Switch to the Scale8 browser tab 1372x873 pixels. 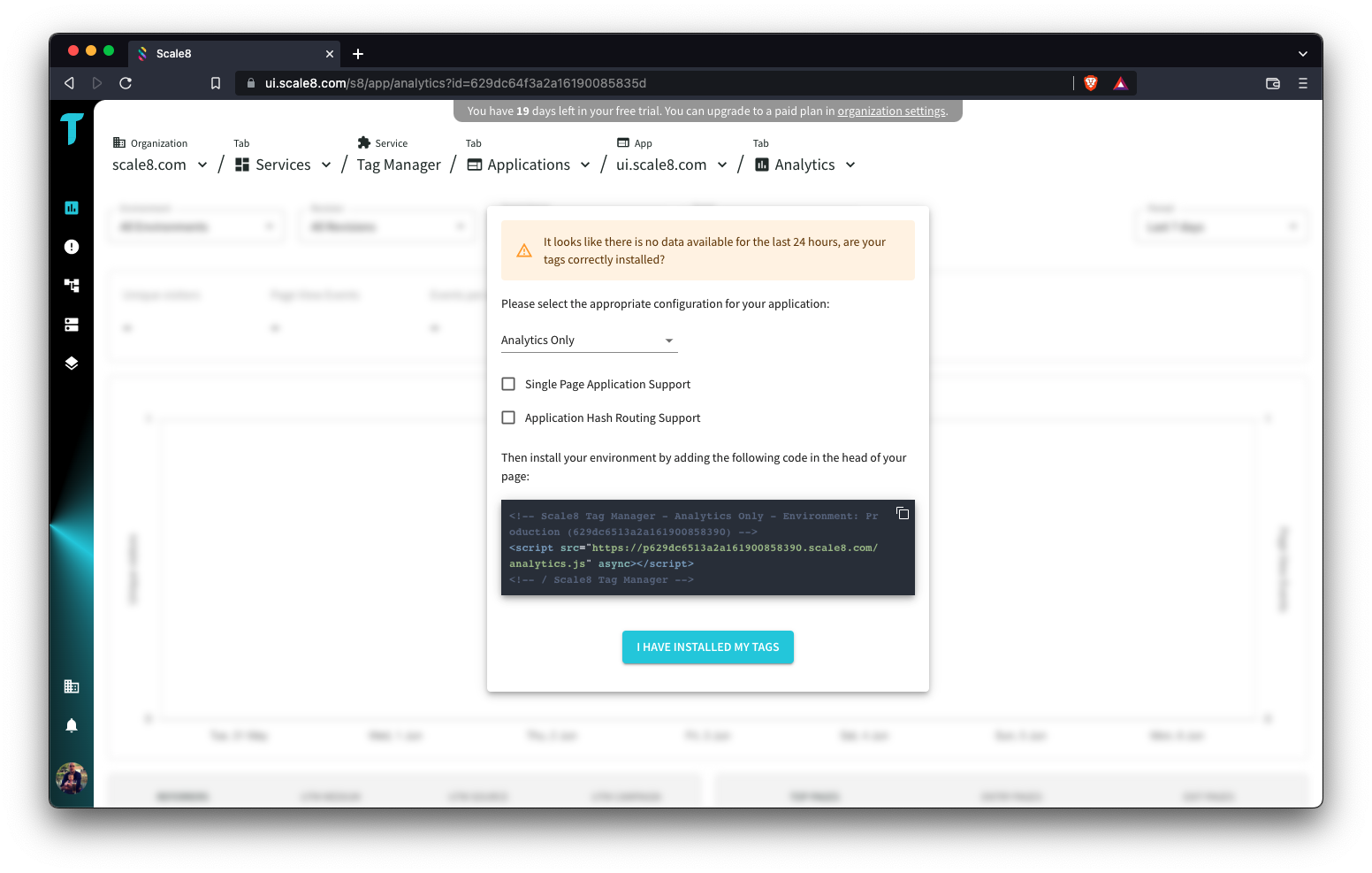pos(234,54)
